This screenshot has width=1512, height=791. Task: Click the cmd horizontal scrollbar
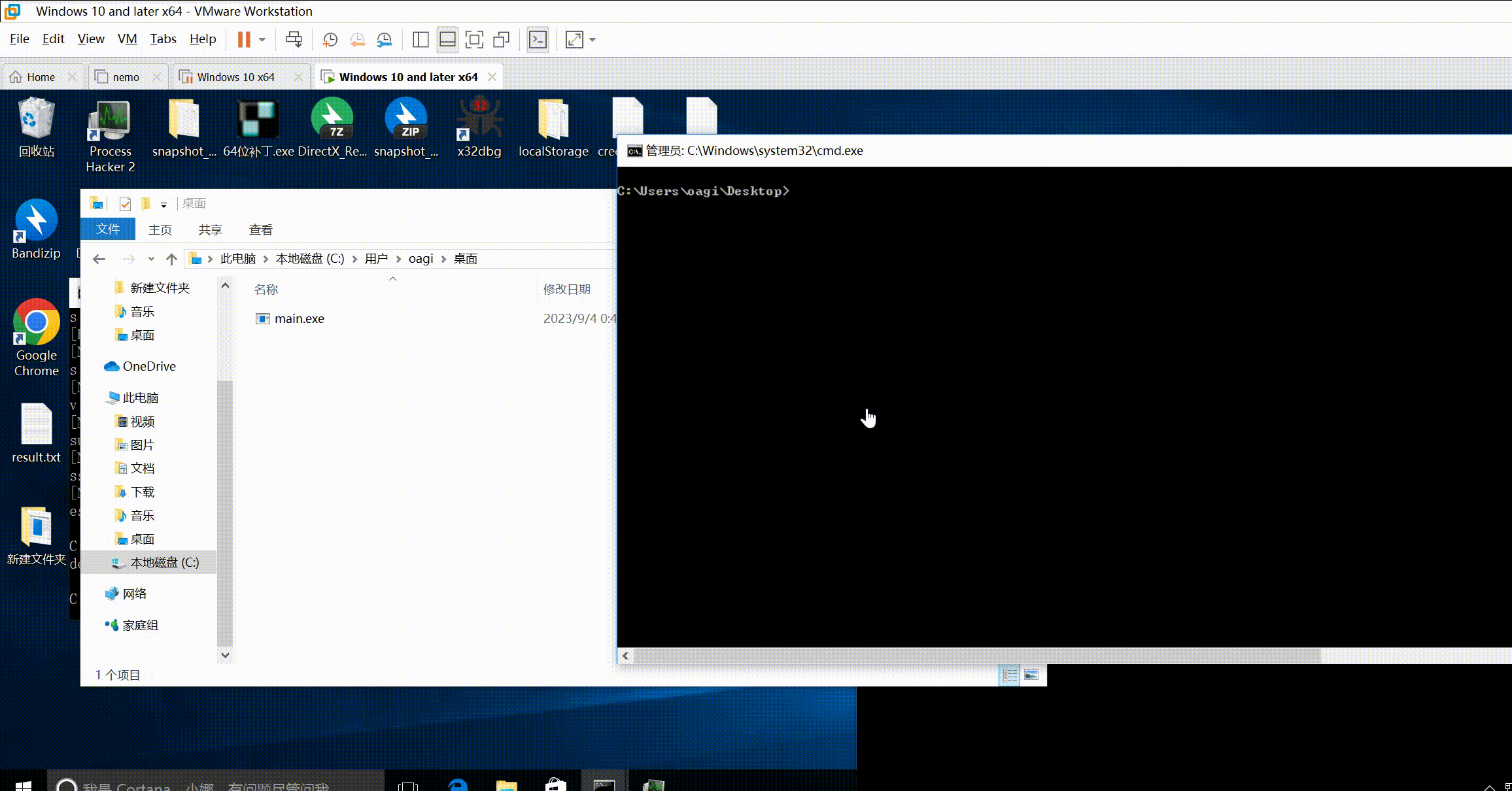[x=974, y=656]
